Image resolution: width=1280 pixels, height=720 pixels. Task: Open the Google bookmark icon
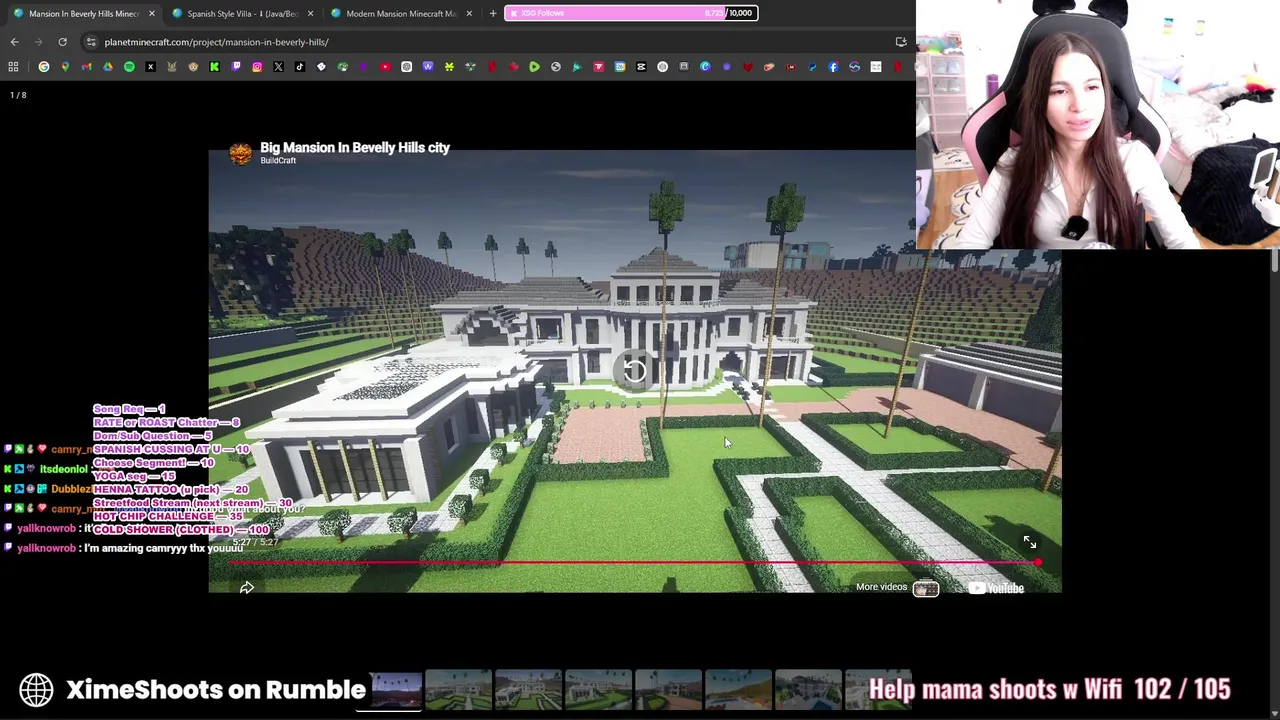coord(44,67)
